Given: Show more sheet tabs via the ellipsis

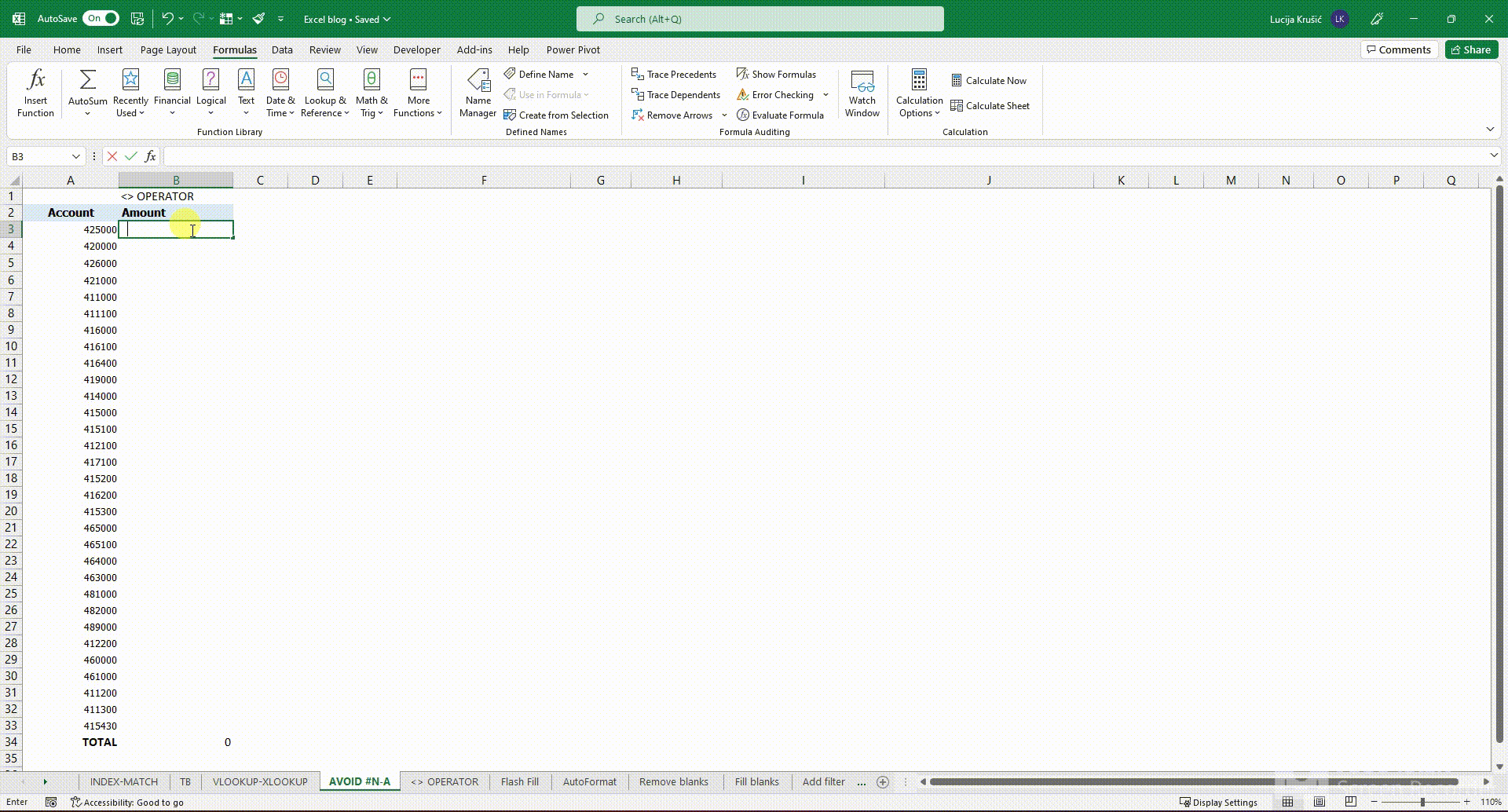Looking at the screenshot, I should point(862,782).
